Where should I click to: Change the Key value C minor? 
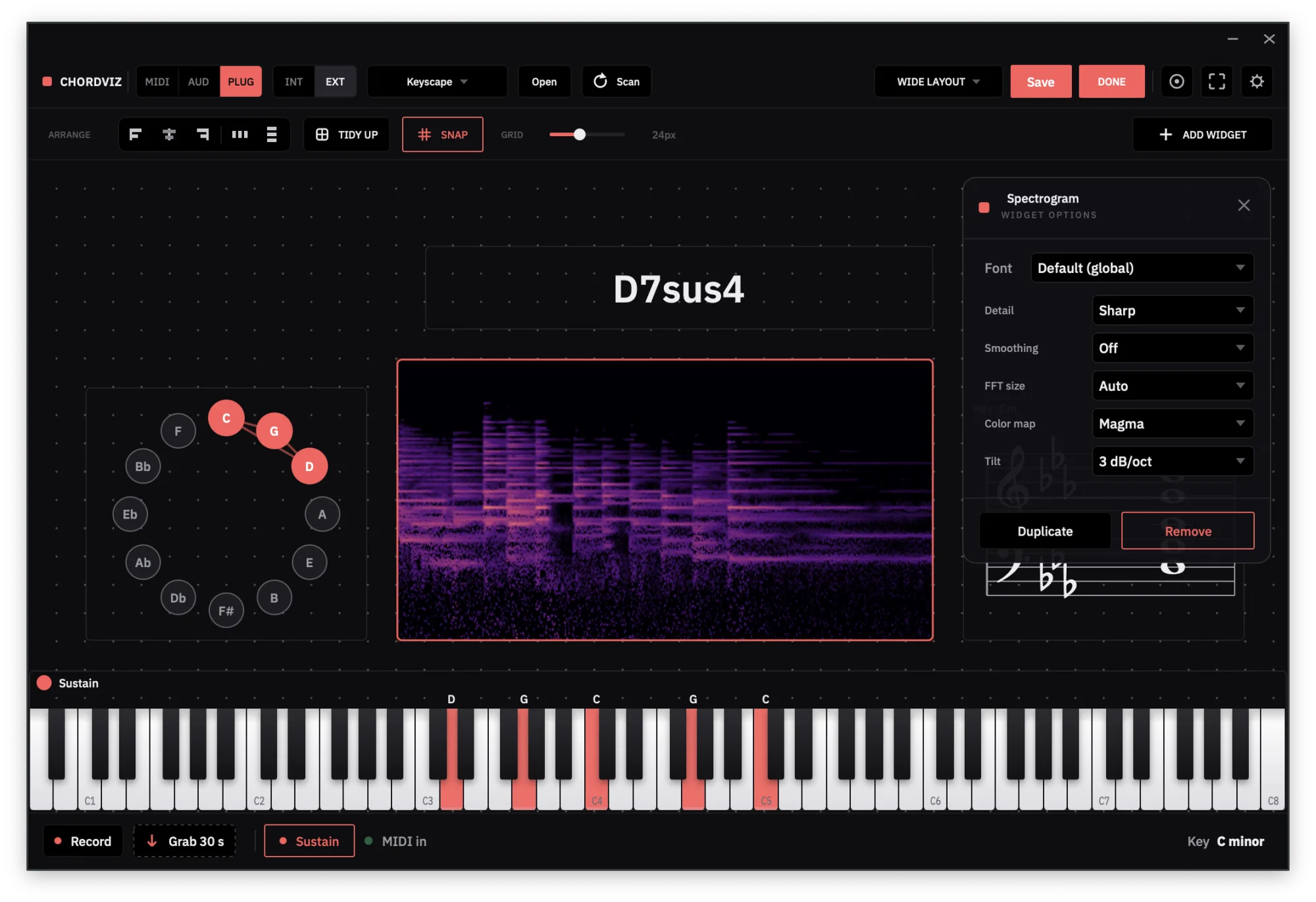tap(1240, 841)
